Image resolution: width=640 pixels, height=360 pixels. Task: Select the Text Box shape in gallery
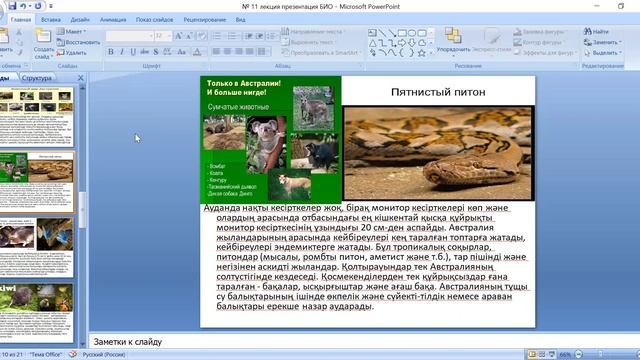(372, 33)
